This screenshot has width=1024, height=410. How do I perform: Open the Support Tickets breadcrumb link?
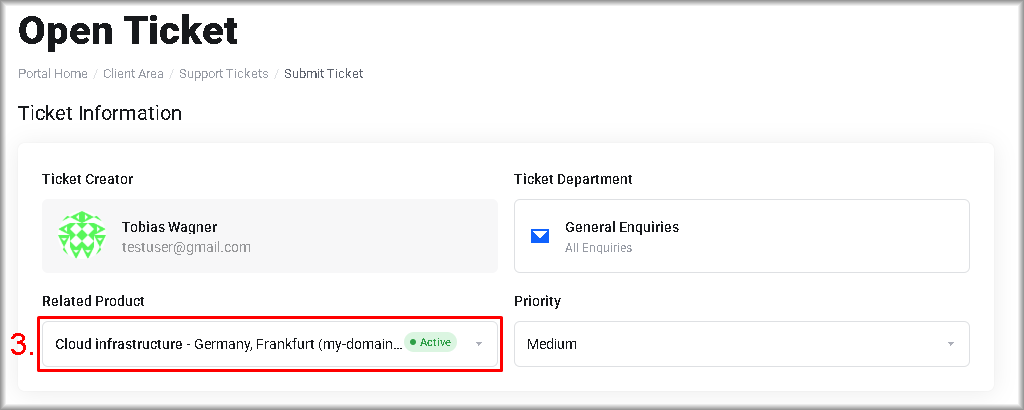(x=223, y=74)
